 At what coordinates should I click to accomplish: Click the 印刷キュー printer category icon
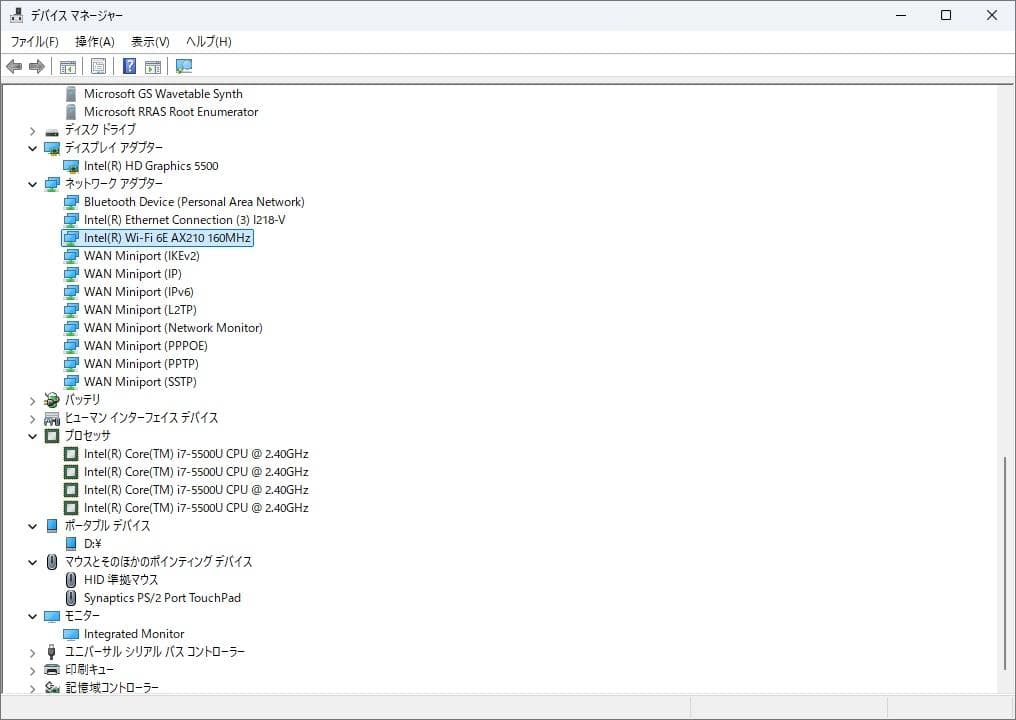(x=52, y=669)
